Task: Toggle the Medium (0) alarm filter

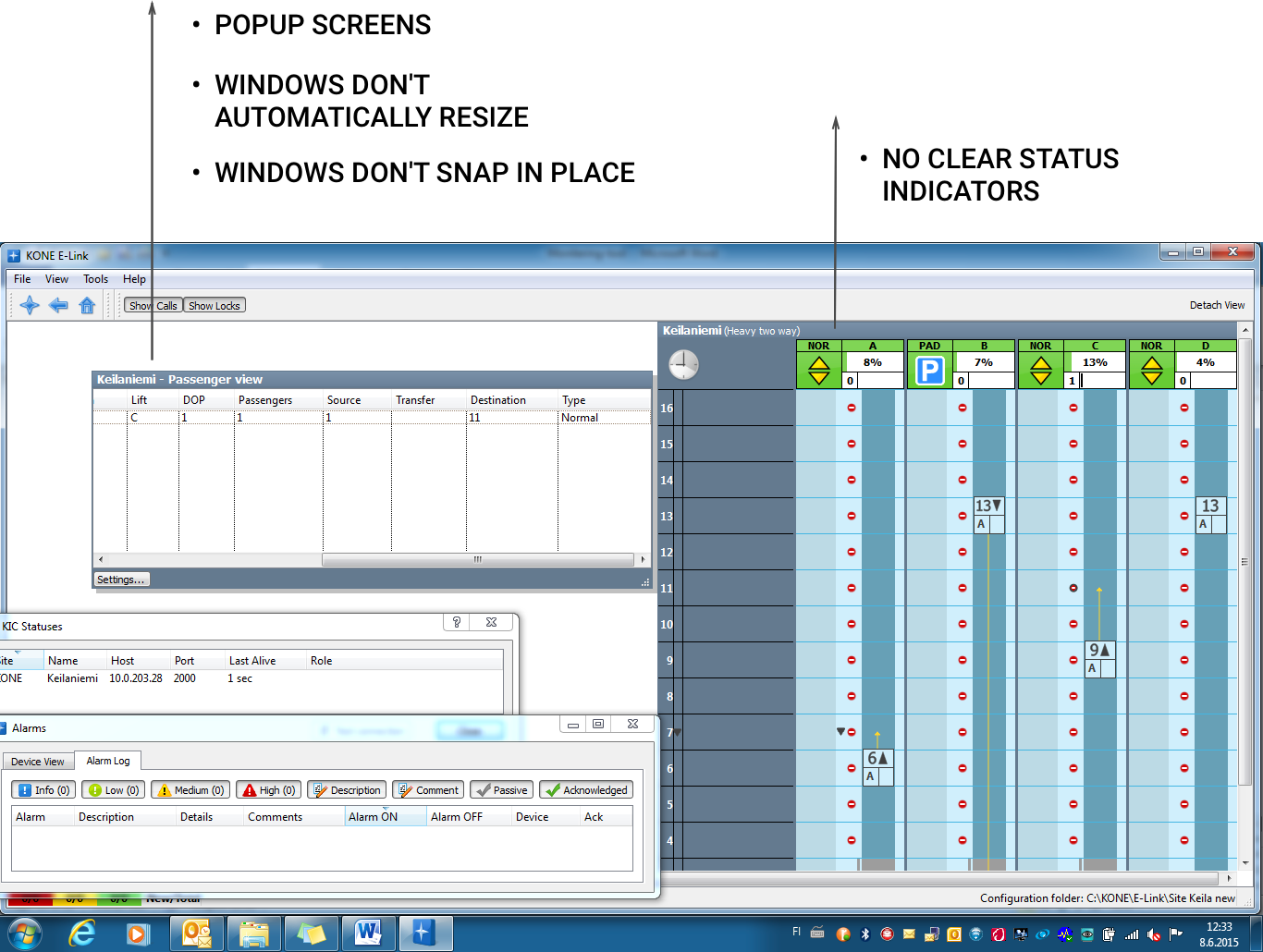Action: pyautogui.click(x=191, y=790)
